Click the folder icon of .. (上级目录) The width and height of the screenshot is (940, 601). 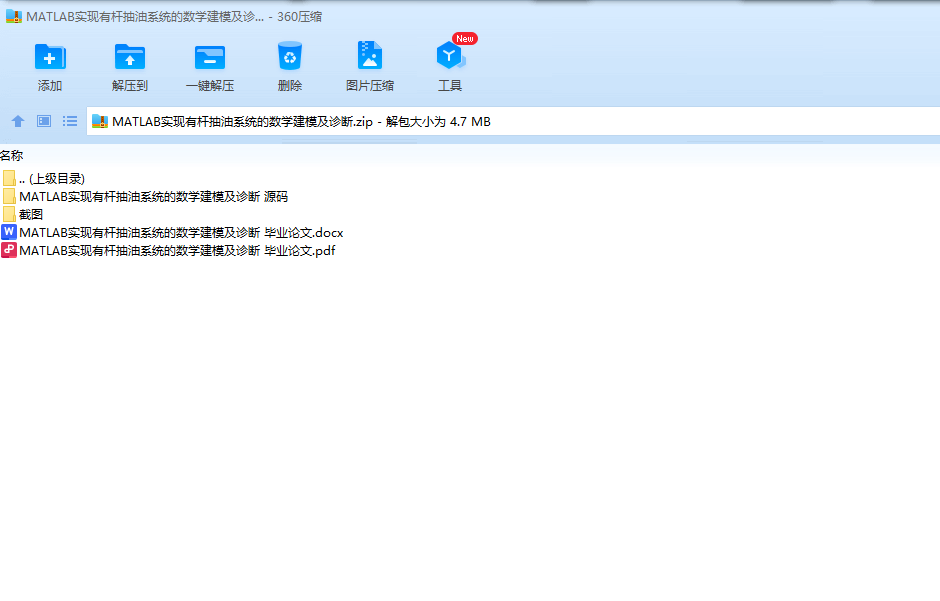click(x=9, y=179)
